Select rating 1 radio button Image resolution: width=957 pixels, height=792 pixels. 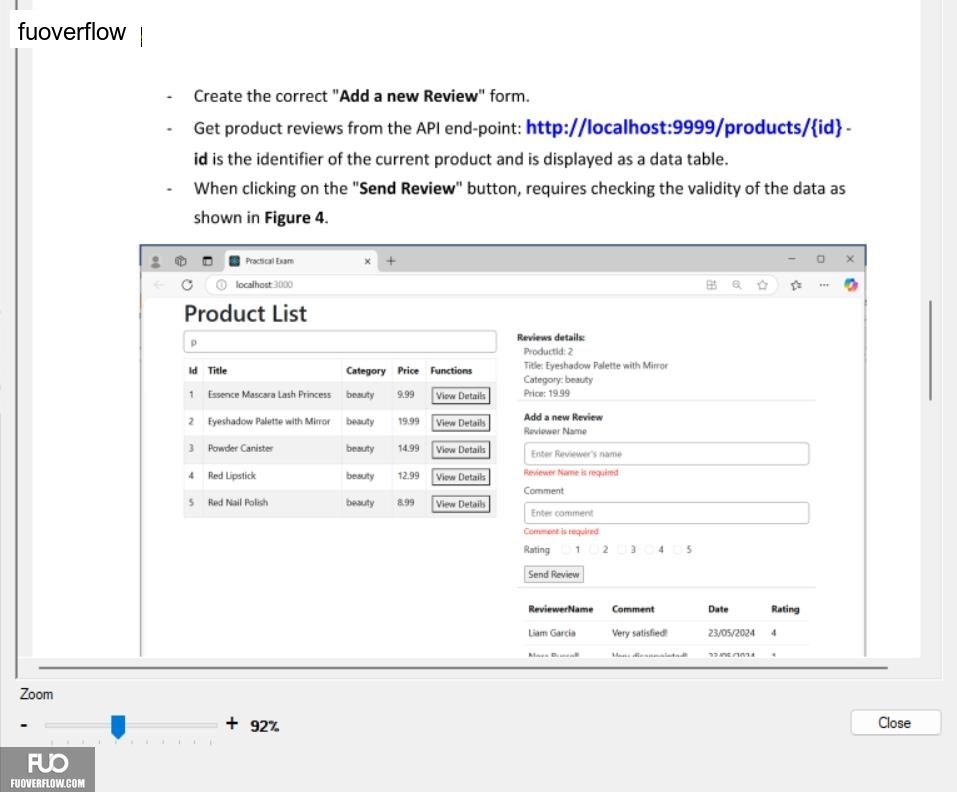click(566, 550)
